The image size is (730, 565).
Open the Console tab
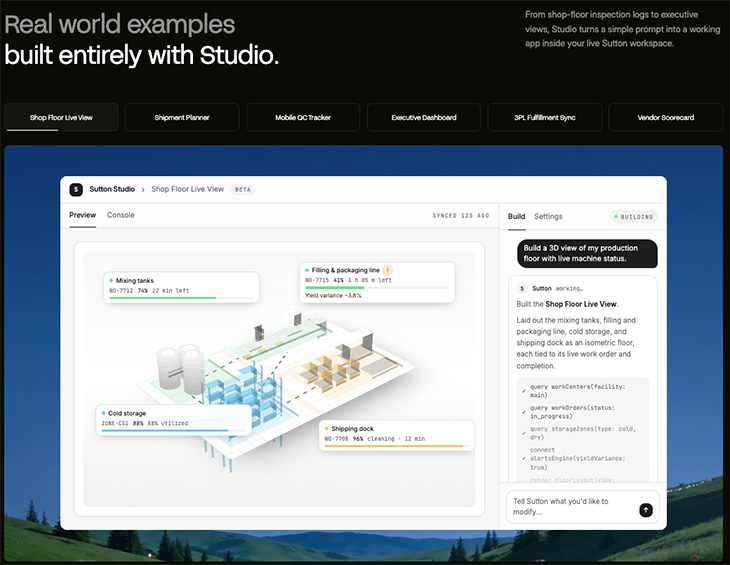click(x=121, y=215)
